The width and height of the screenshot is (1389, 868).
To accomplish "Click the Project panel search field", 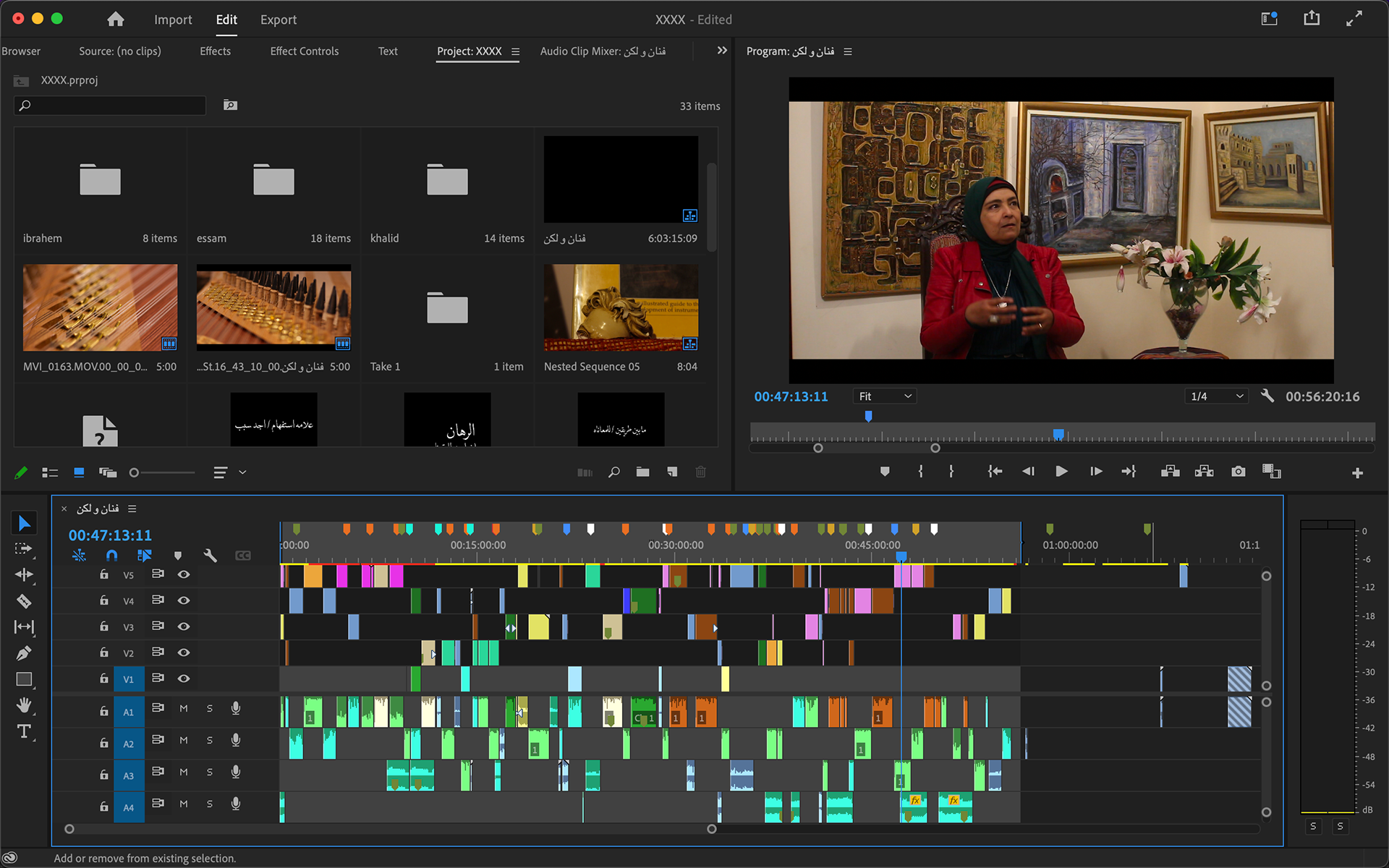I will [x=110, y=106].
